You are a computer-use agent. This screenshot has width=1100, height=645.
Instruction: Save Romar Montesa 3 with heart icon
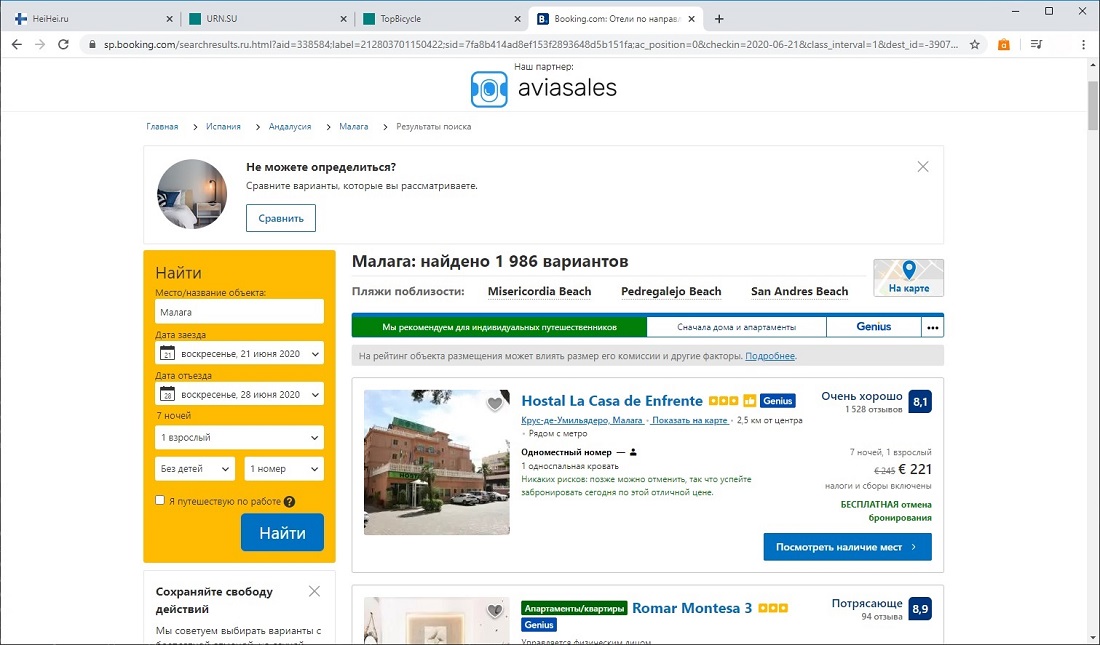tap(495, 610)
